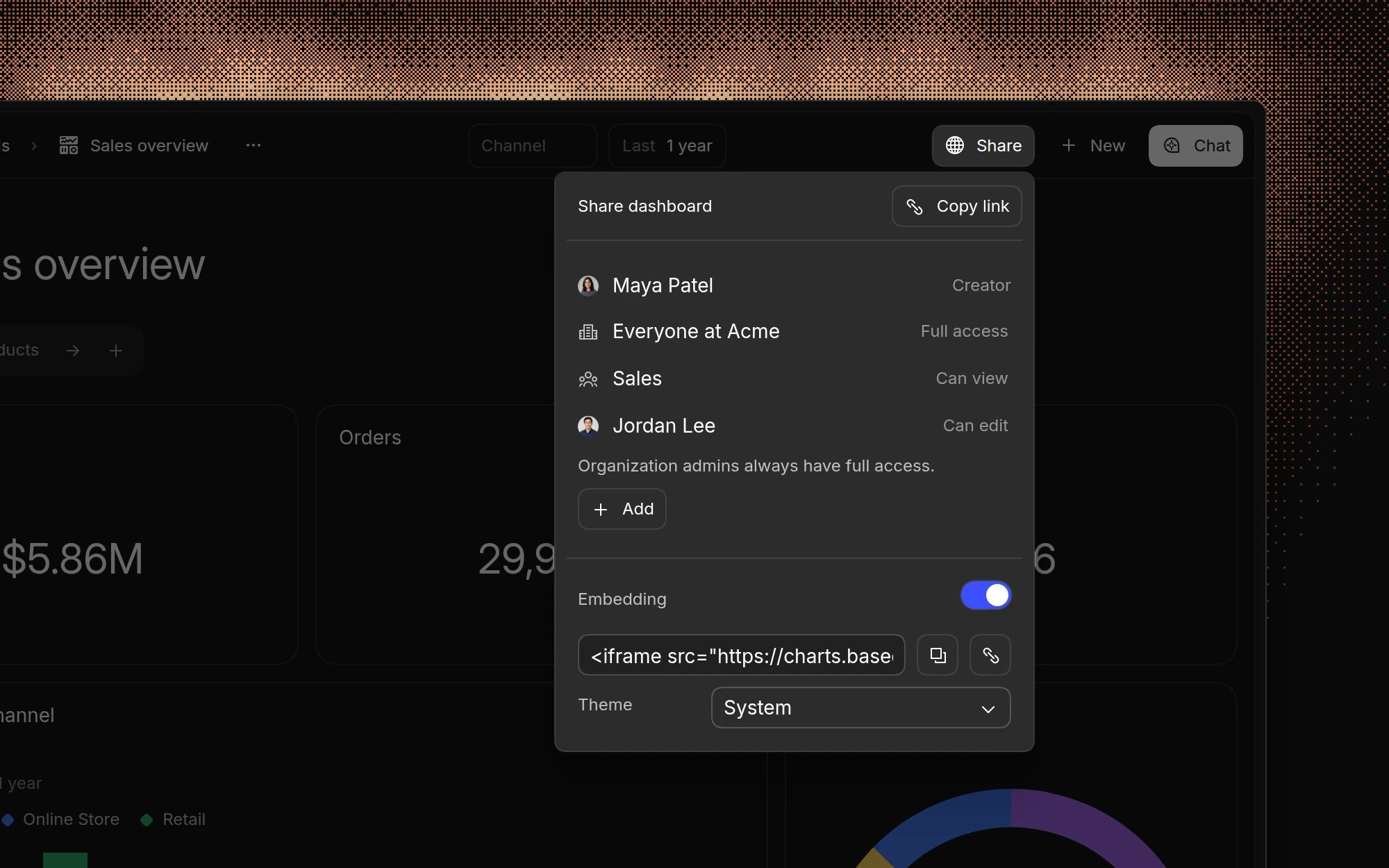Click Jordan Lee's avatar
Screen dimensions: 1389x868
pyautogui.click(x=588, y=426)
